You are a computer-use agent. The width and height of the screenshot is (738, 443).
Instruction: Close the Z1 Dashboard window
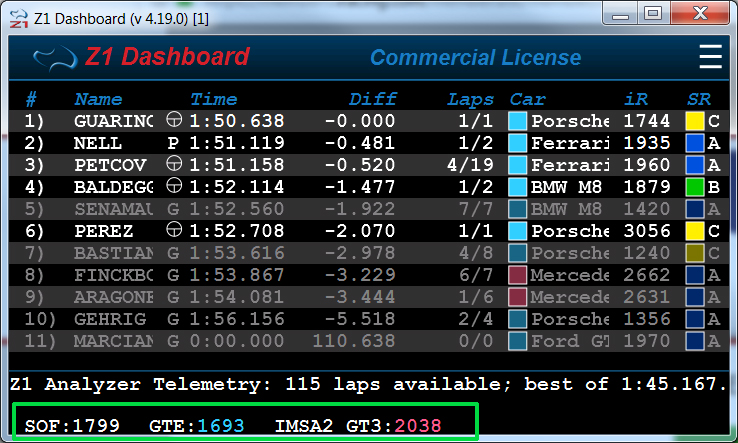pyautogui.click(x=700, y=13)
